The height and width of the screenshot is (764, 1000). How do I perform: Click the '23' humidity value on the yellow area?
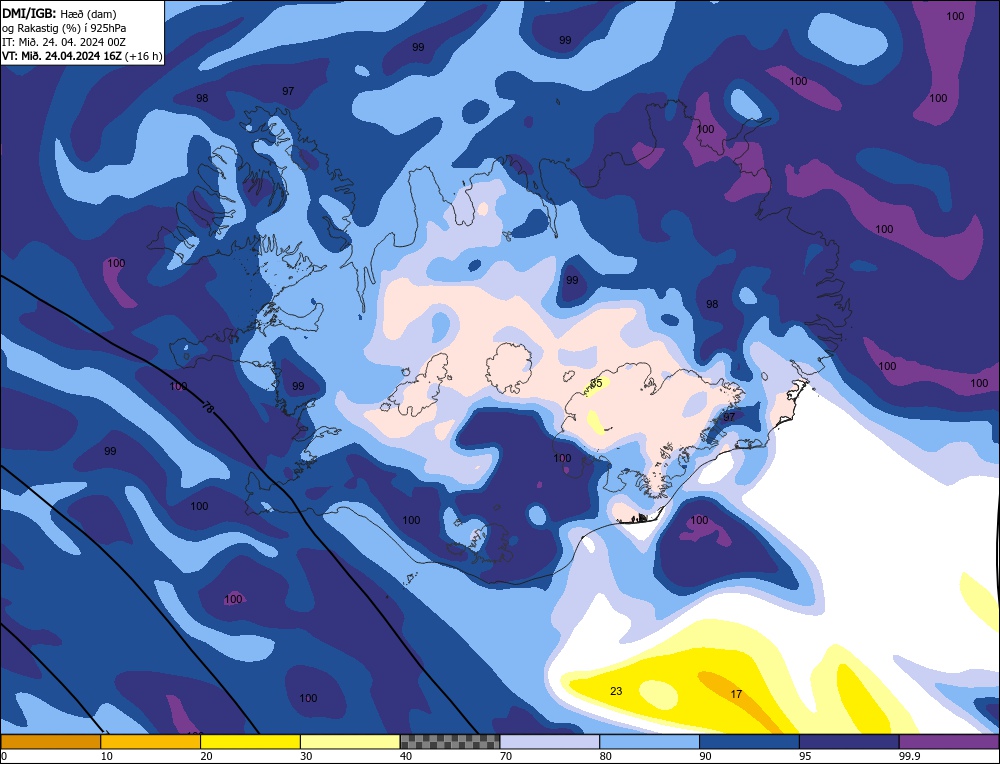pos(616,691)
